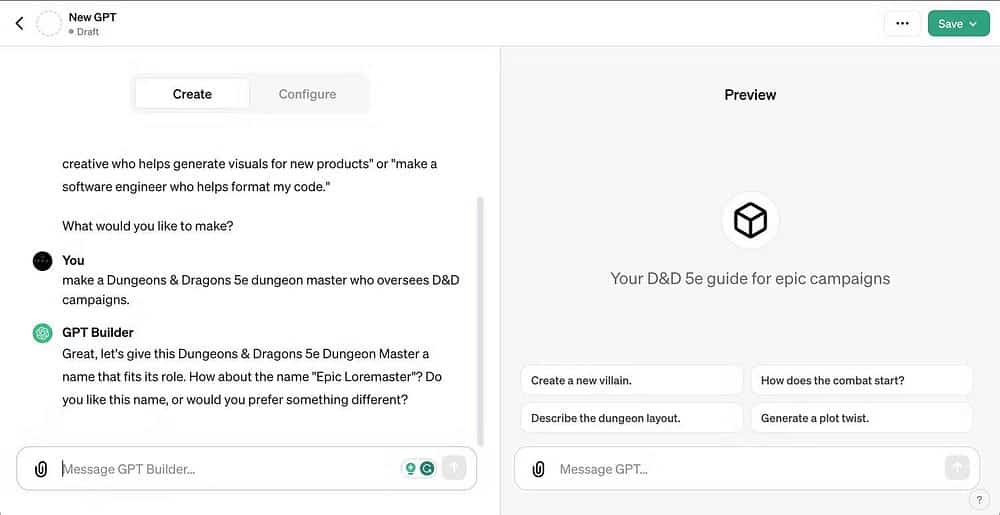Open the Save dropdown
Viewport: 1000px width, 515px height.
(959, 24)
